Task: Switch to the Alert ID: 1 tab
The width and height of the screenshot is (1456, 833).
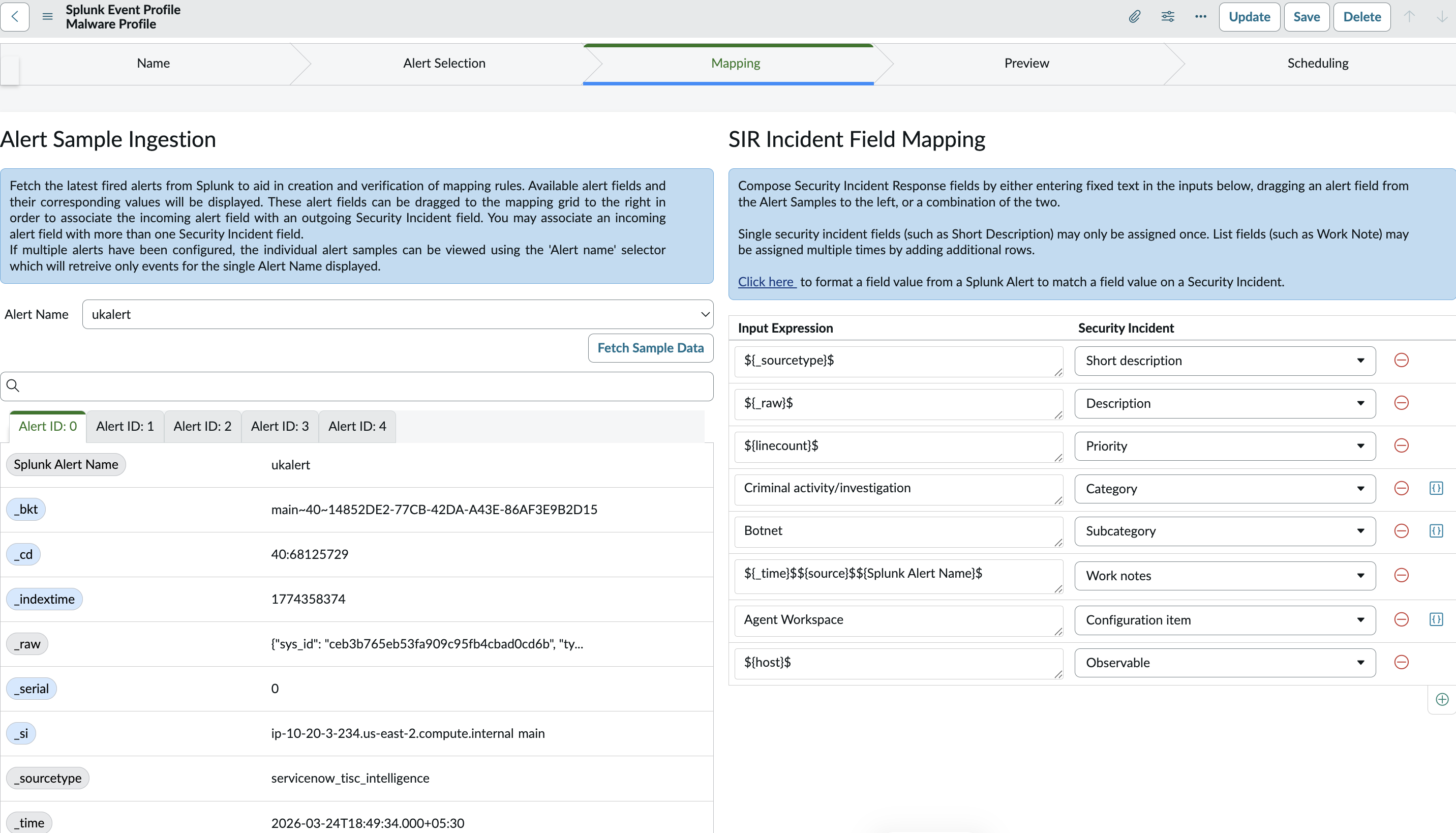Action: (125, 427)
